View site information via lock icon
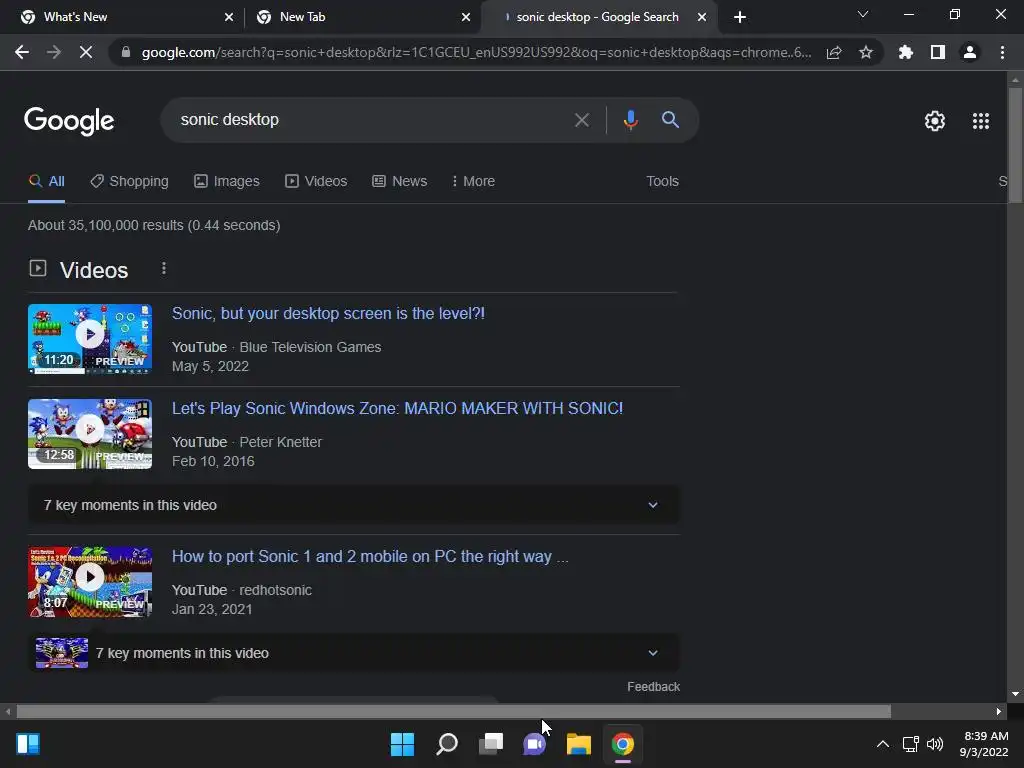 126,52
